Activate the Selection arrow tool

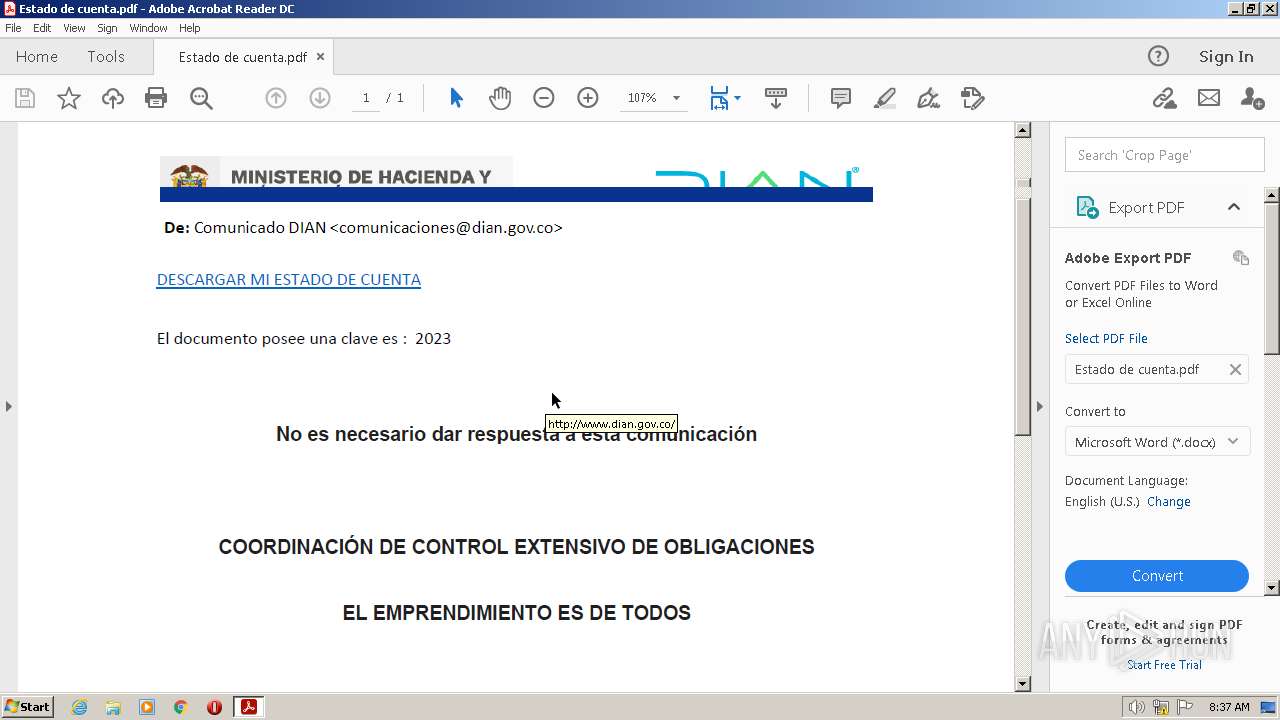point(456,98)
